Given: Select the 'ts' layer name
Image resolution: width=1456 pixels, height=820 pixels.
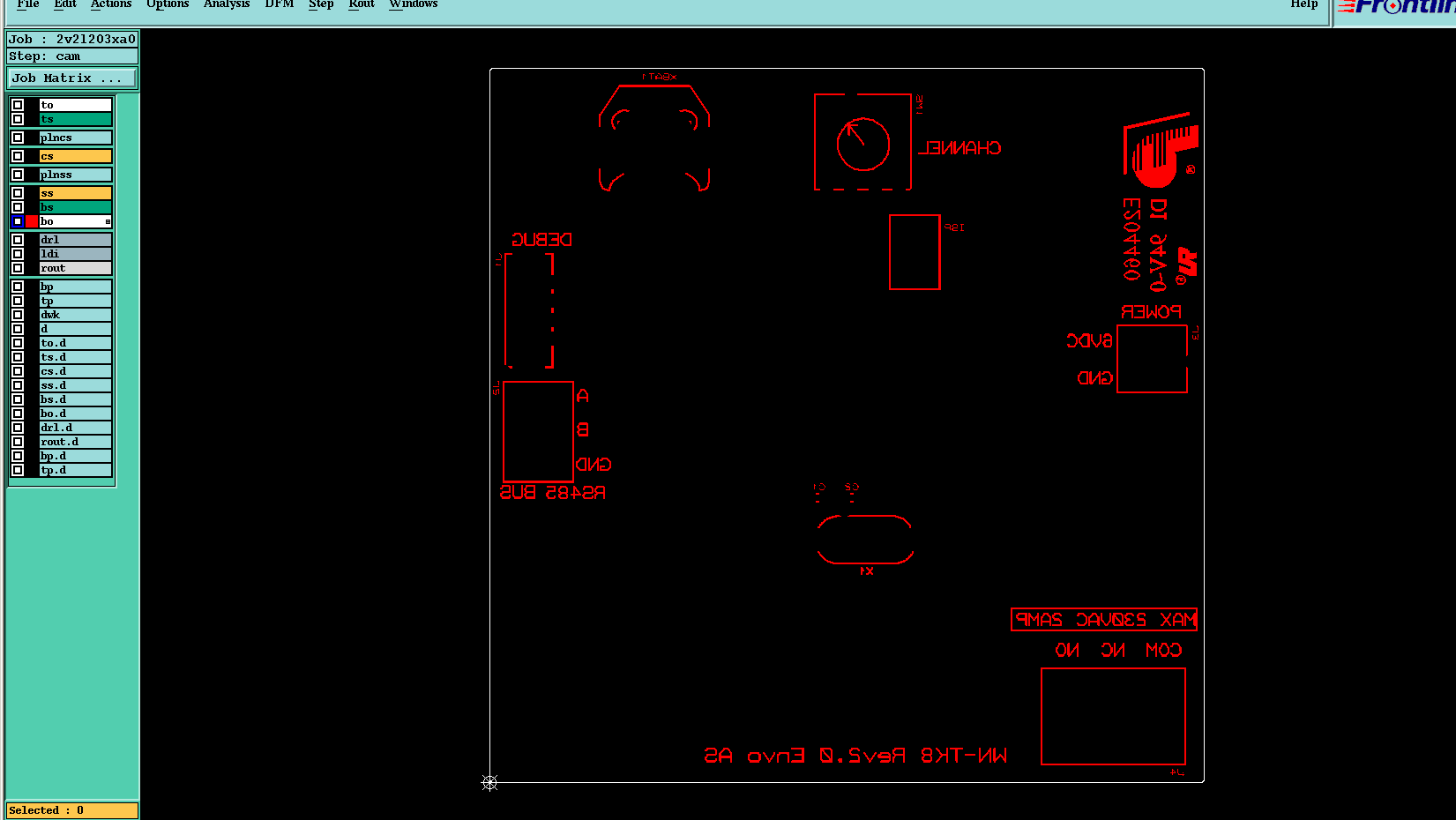Looking at the screenshot, I should (x=76, y=119).
